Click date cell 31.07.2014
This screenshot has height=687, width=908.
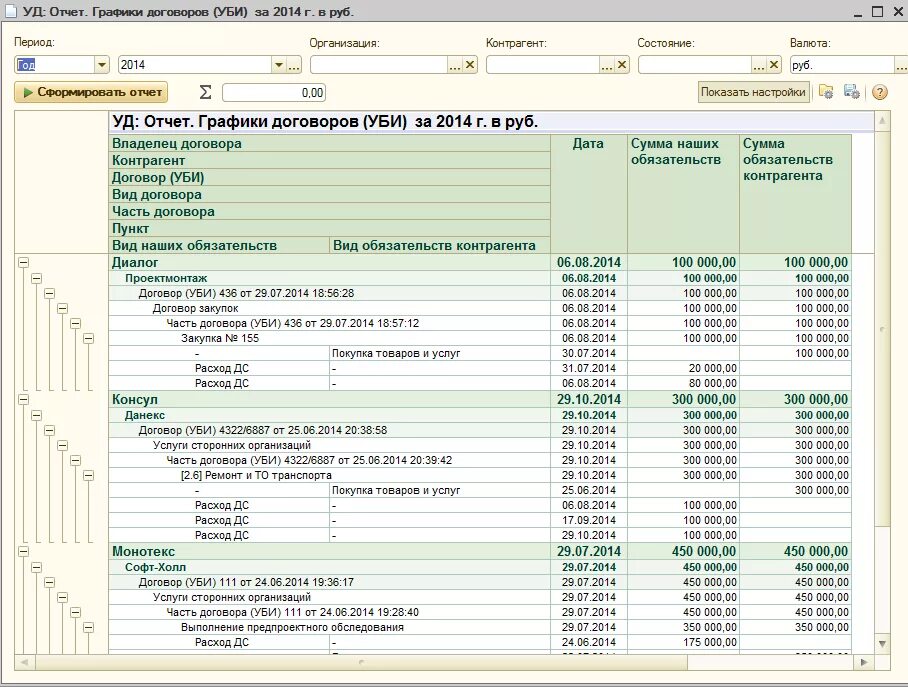tap(588, 368)
